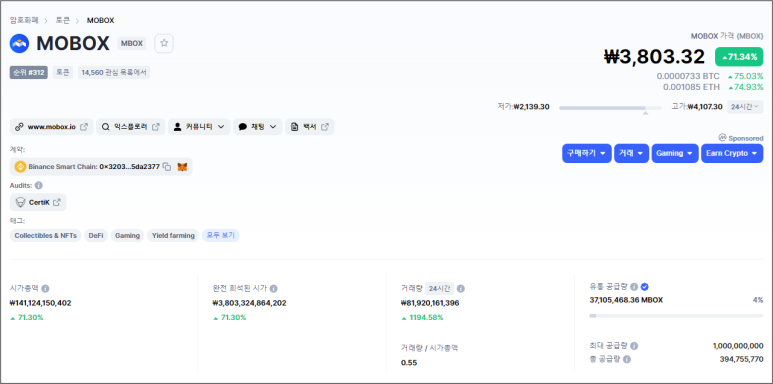Select the Yield farming tag

tap(173, 236)
